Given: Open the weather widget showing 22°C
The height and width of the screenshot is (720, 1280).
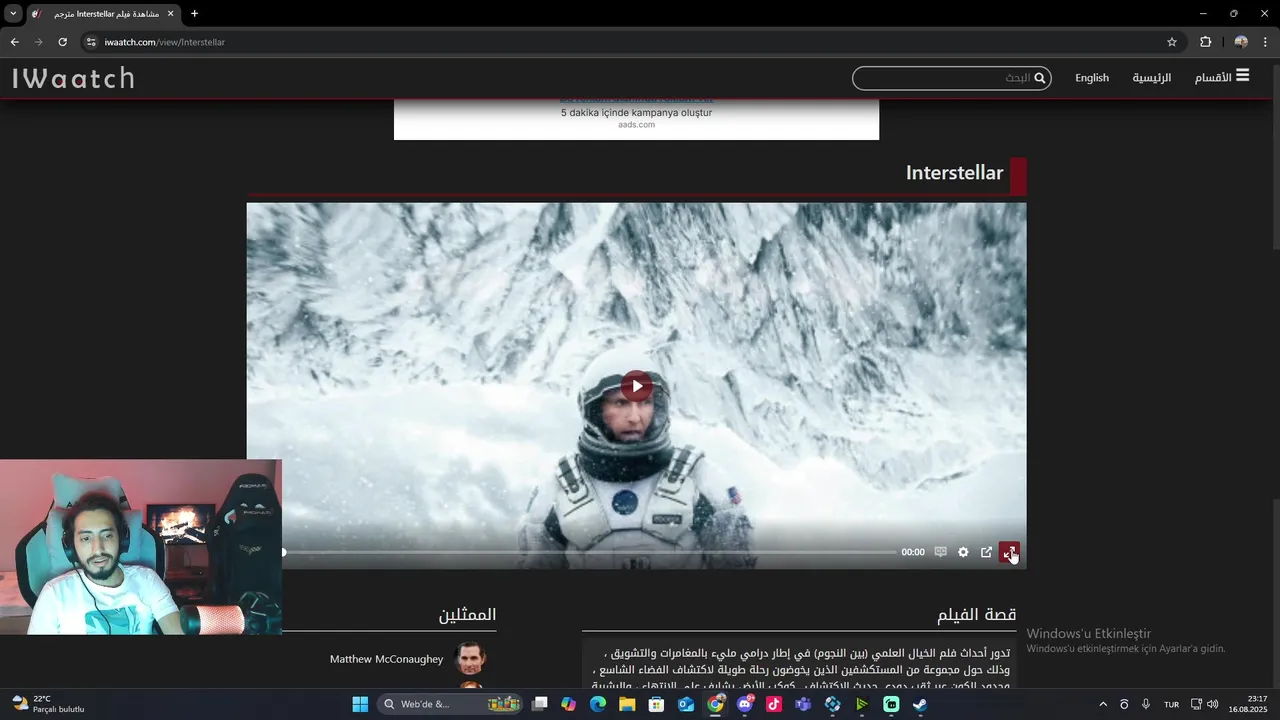Looking at the screenshot, I should click(48, 704).
